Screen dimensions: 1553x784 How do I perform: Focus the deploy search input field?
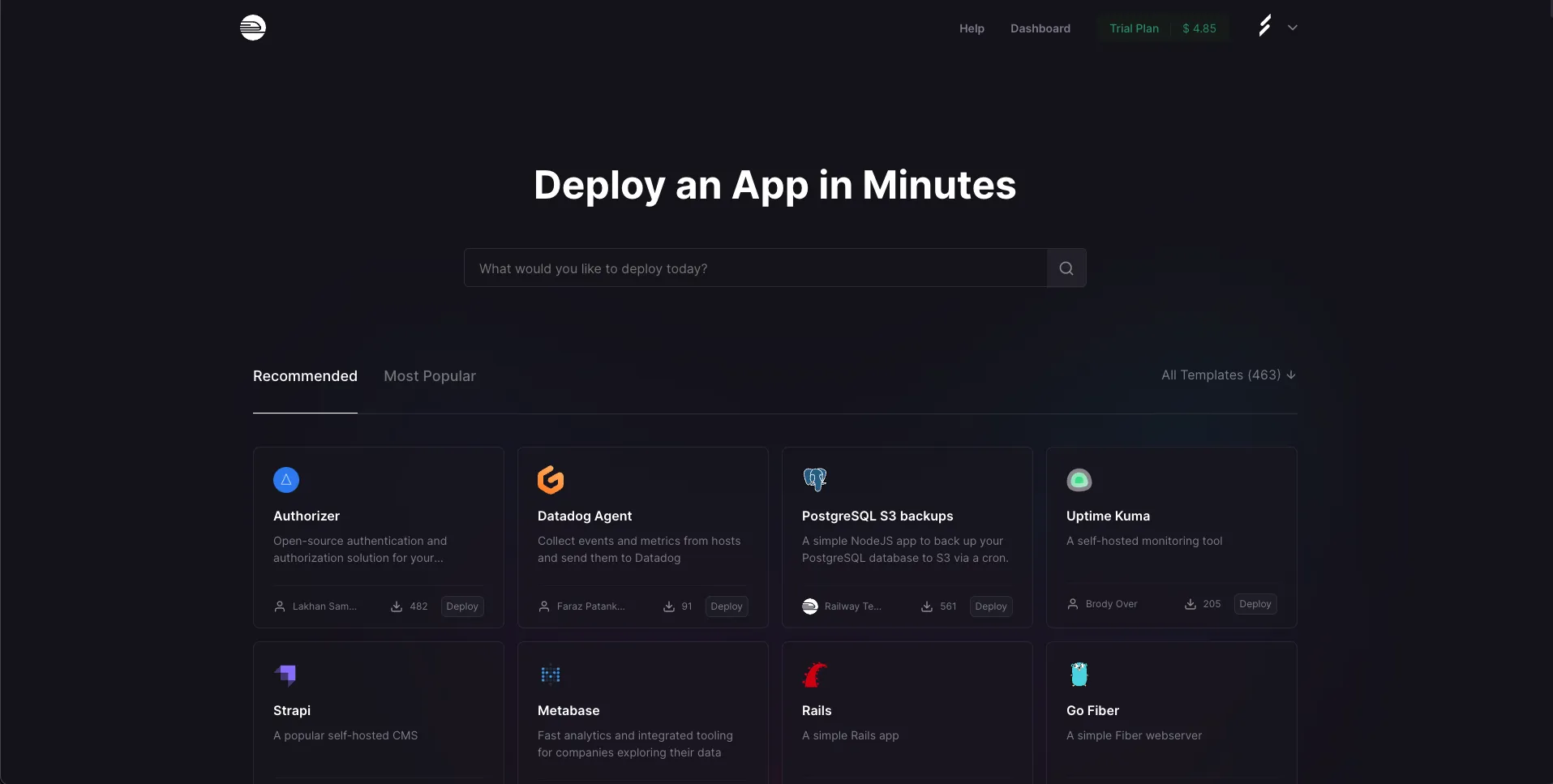756,268
